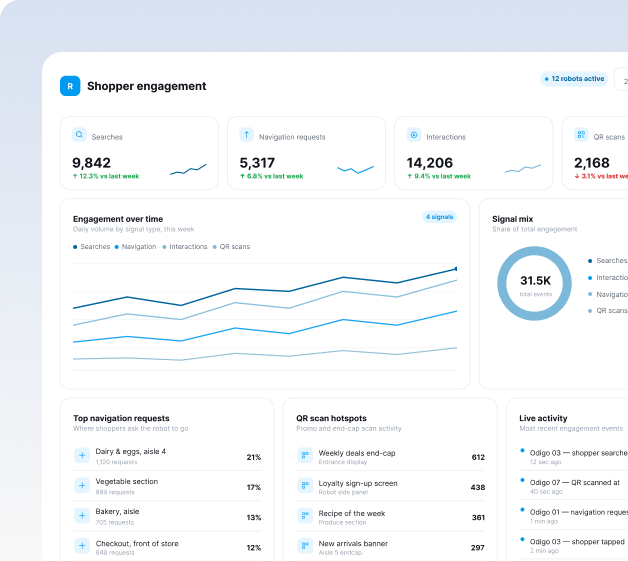Click the blue R logo icon
The height and width of the screenshot is (561, 628).
click(x=70, y=86)
